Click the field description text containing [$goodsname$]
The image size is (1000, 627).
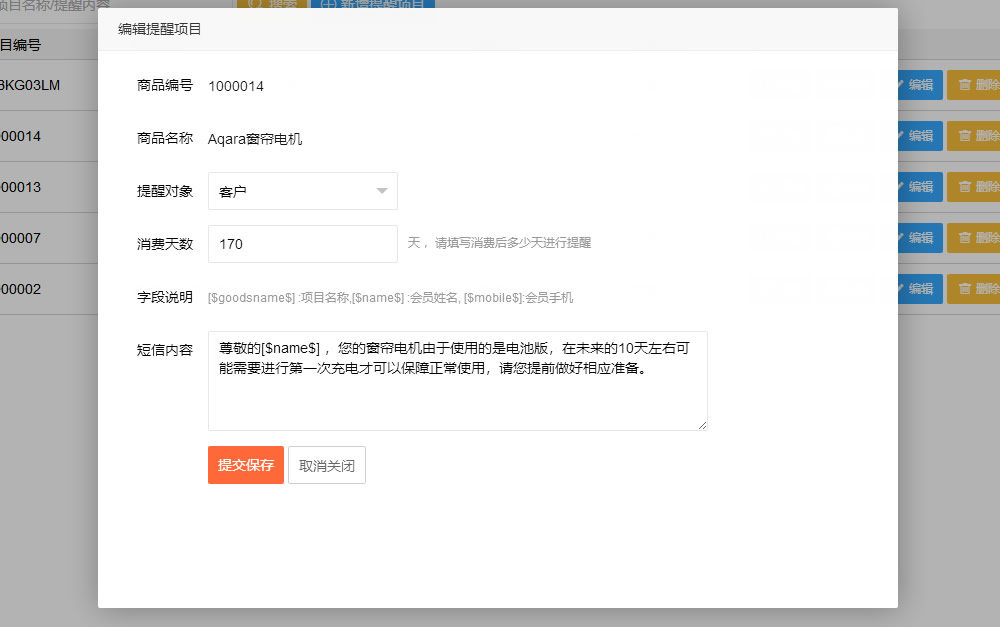(x=390, y=298)
